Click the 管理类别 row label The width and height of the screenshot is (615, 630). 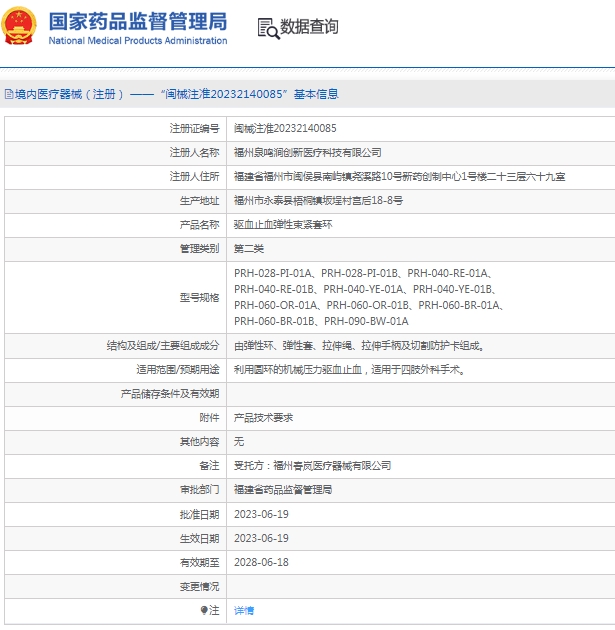[200, 249]
